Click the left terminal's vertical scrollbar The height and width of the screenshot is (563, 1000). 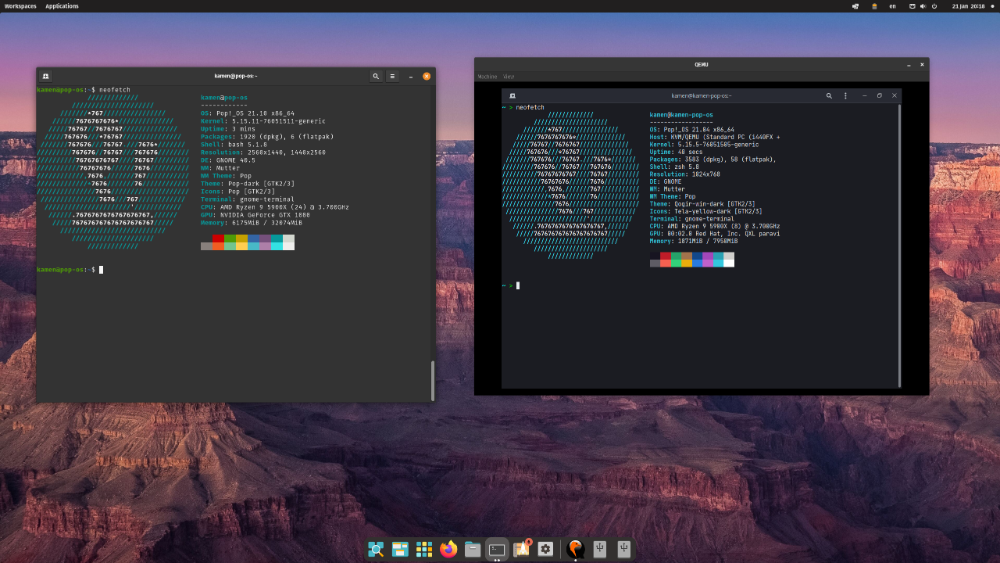(x=432, y=380)
